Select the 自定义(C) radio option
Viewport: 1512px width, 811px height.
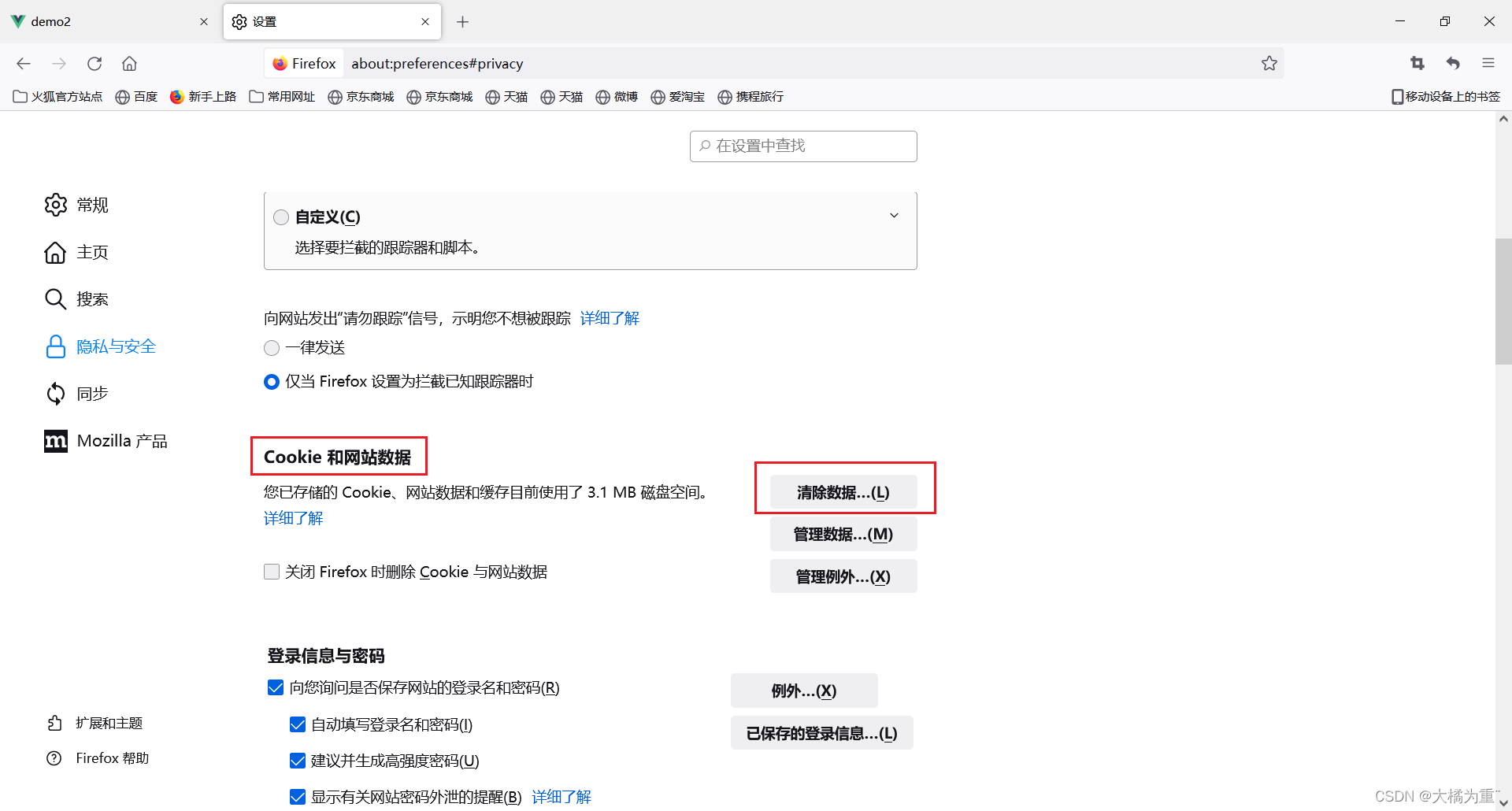(x=281, y=217)
